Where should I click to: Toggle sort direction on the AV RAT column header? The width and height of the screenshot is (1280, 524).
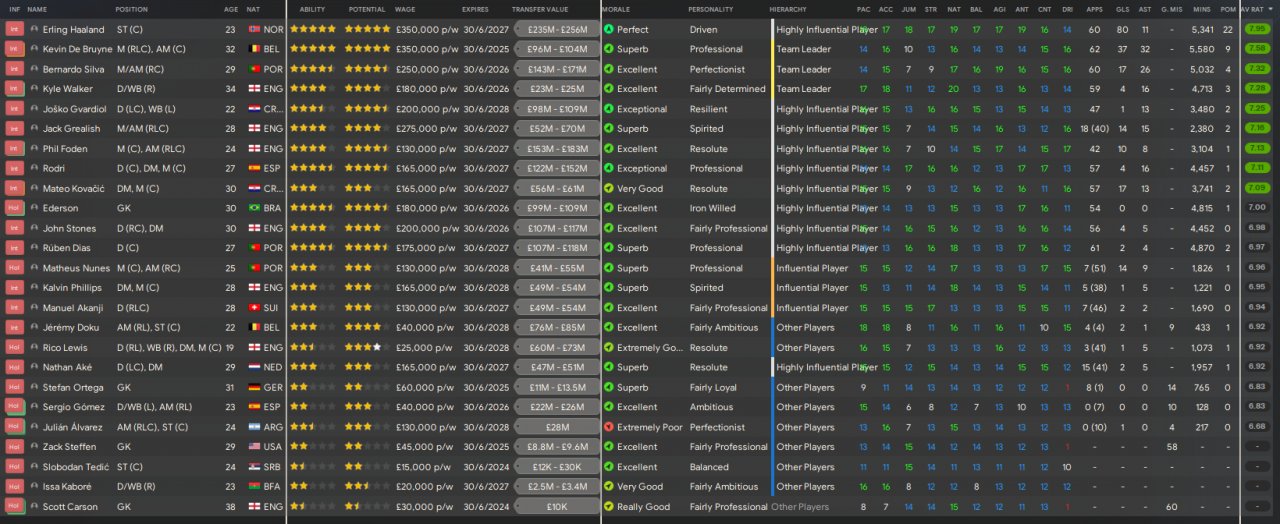(1256, 9)
